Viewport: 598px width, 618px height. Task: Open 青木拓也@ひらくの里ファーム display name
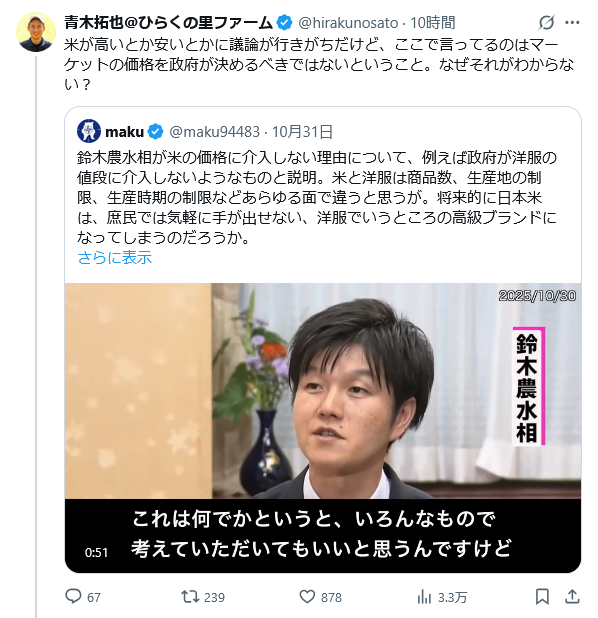(x=168, y=22)
